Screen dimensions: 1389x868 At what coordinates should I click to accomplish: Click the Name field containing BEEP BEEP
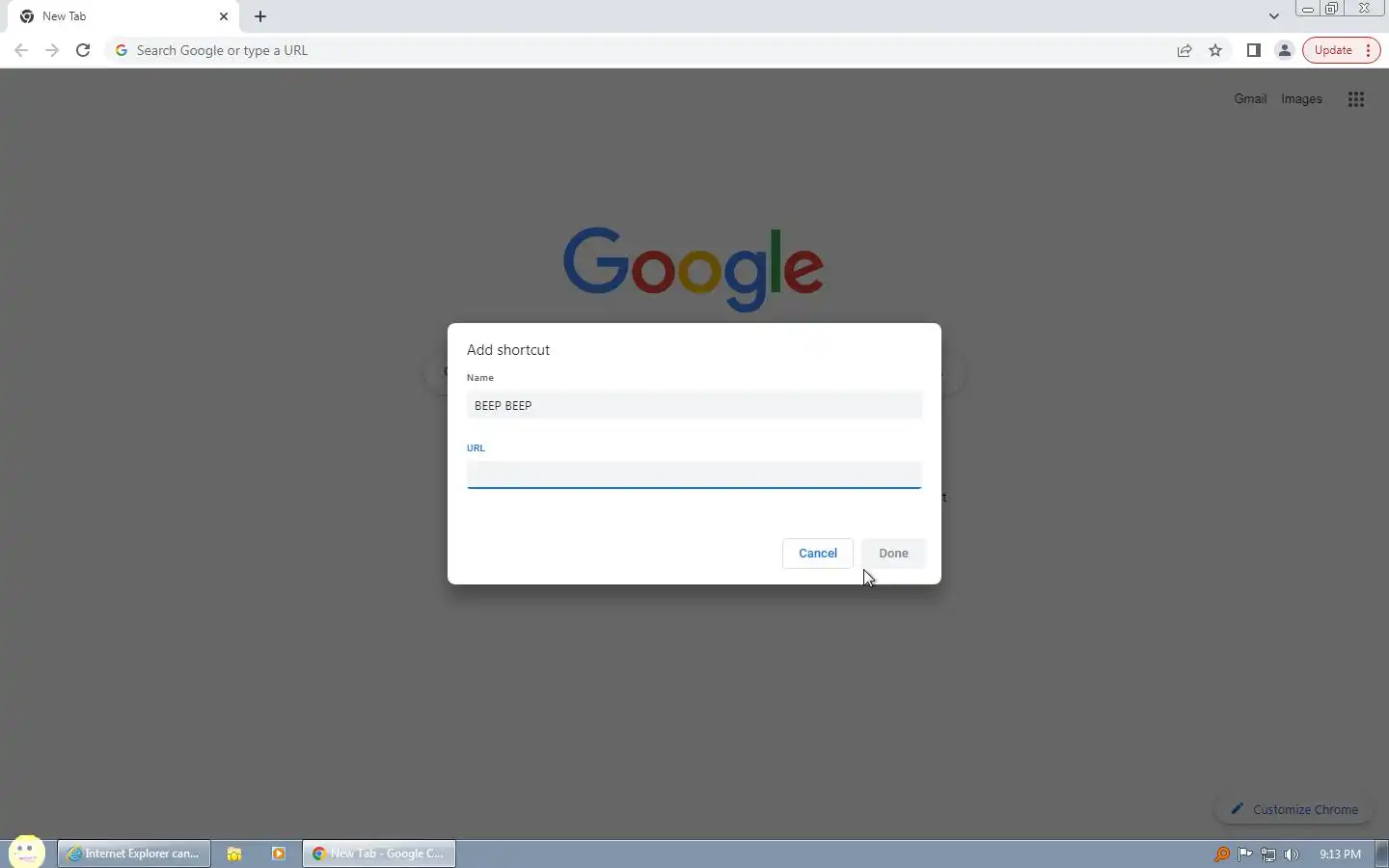click(694, 405)
